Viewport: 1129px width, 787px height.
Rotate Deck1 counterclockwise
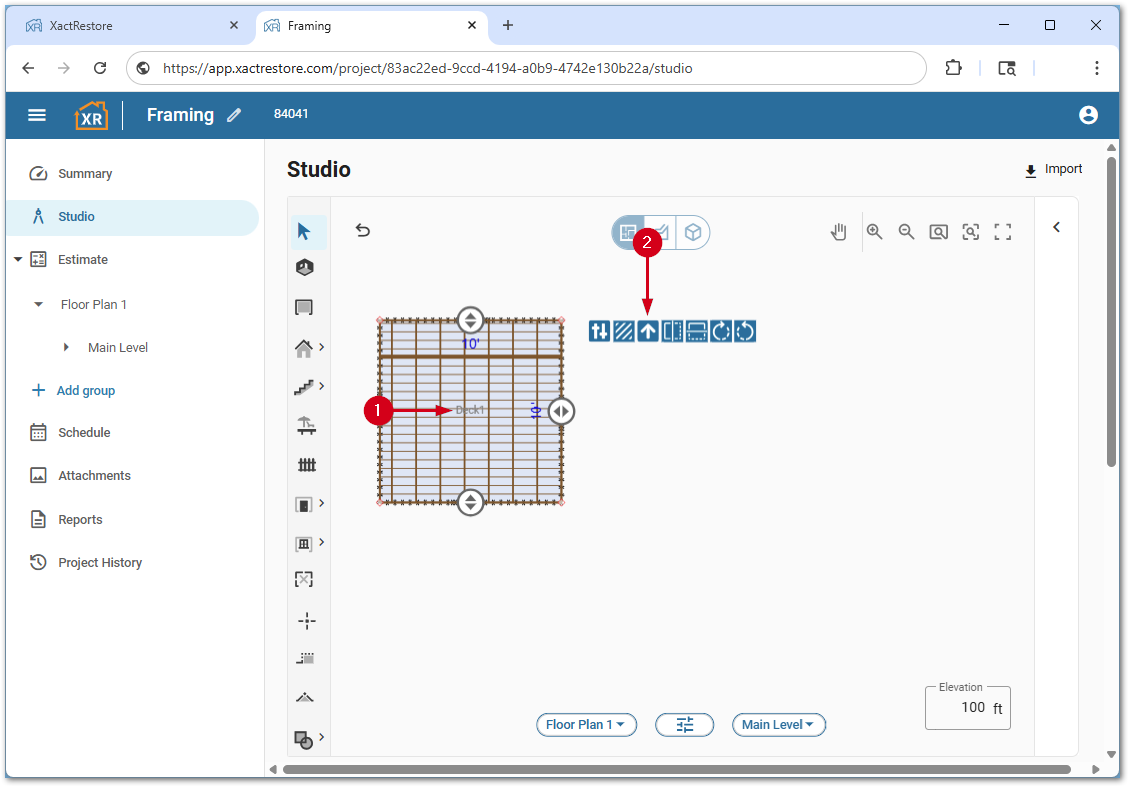click(x=744, y=331)
